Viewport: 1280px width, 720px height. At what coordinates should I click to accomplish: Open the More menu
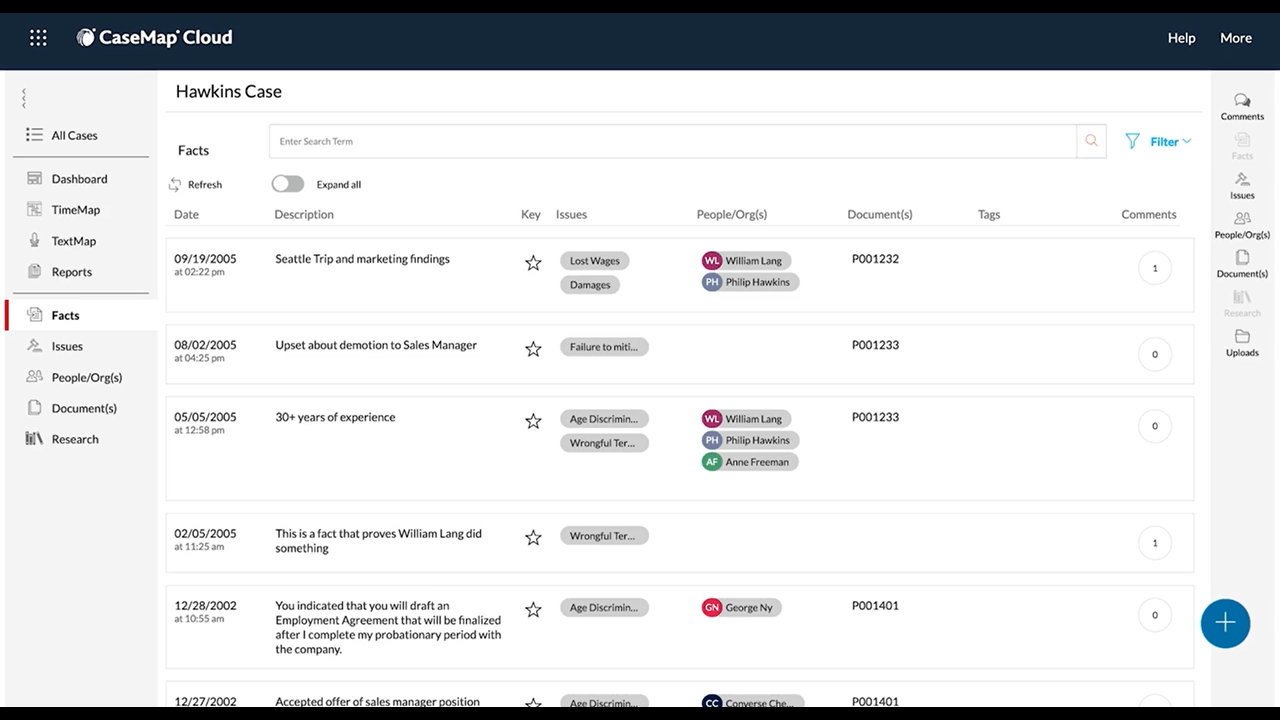pyautogui.click(x=1235, y=38)
